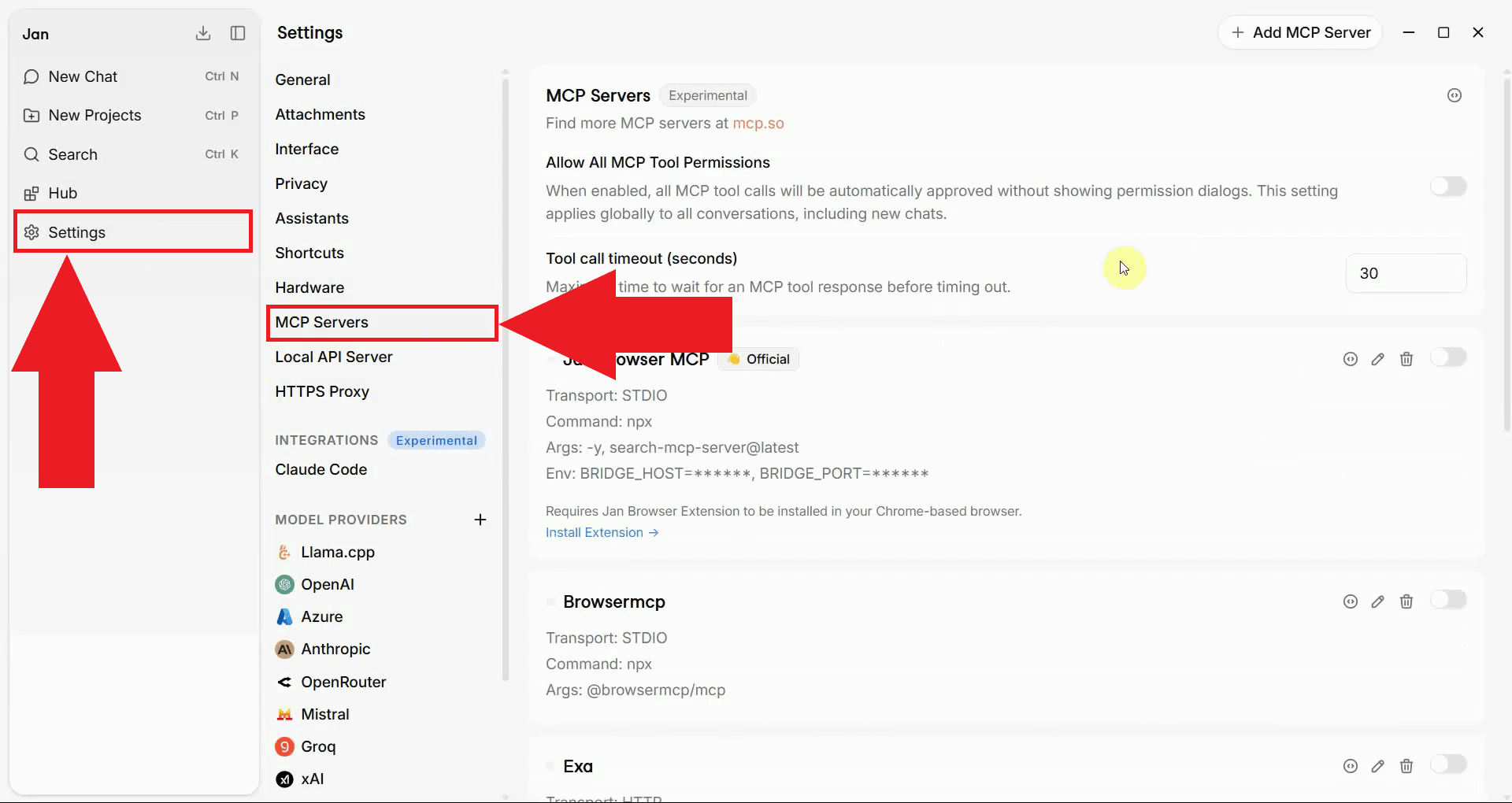Open HTTPS Proxy settings

point(321,391)
